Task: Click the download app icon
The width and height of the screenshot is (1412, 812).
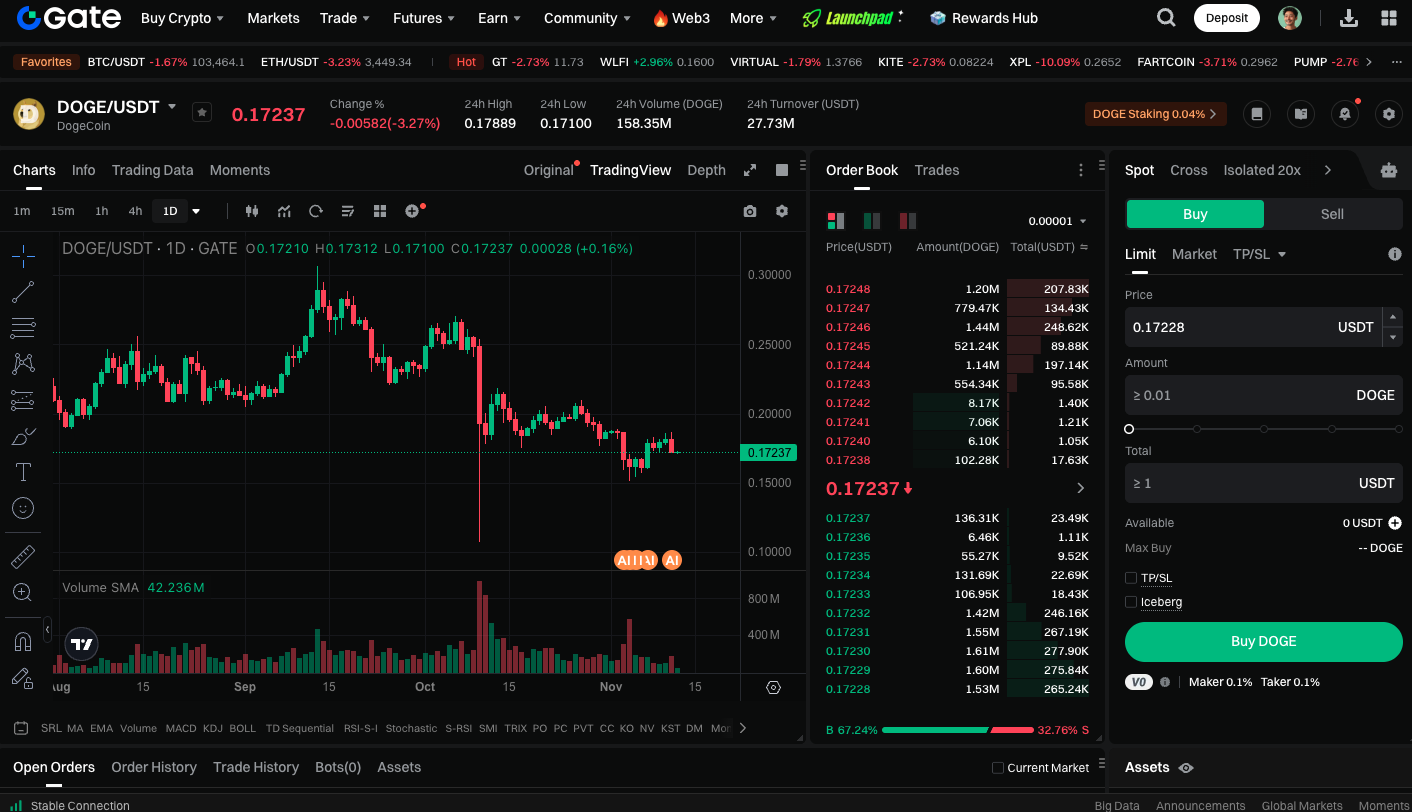Action: [x=1348, y=18]
